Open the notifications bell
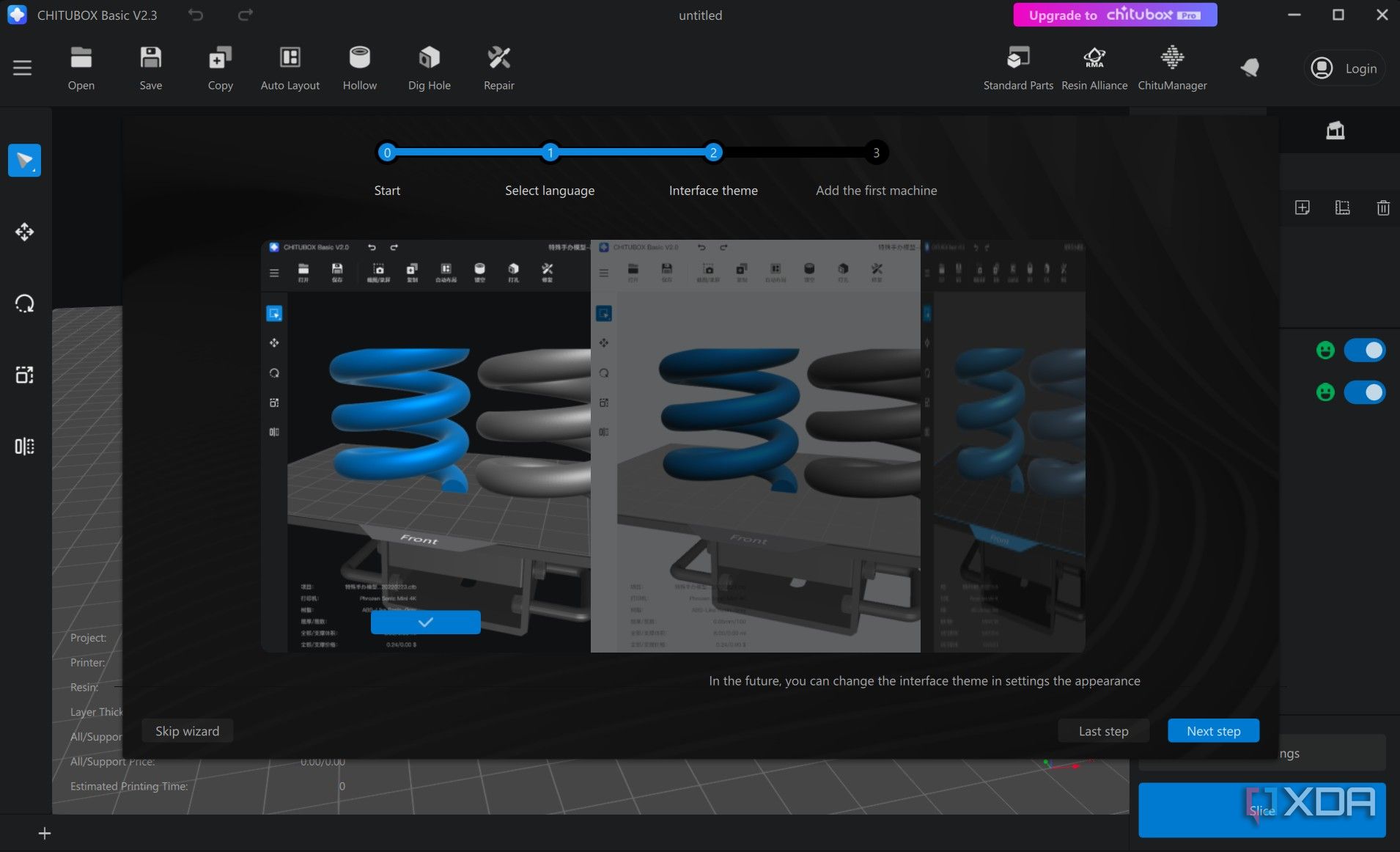Screen dimensions: 1400x852 tap(1250, 68)
